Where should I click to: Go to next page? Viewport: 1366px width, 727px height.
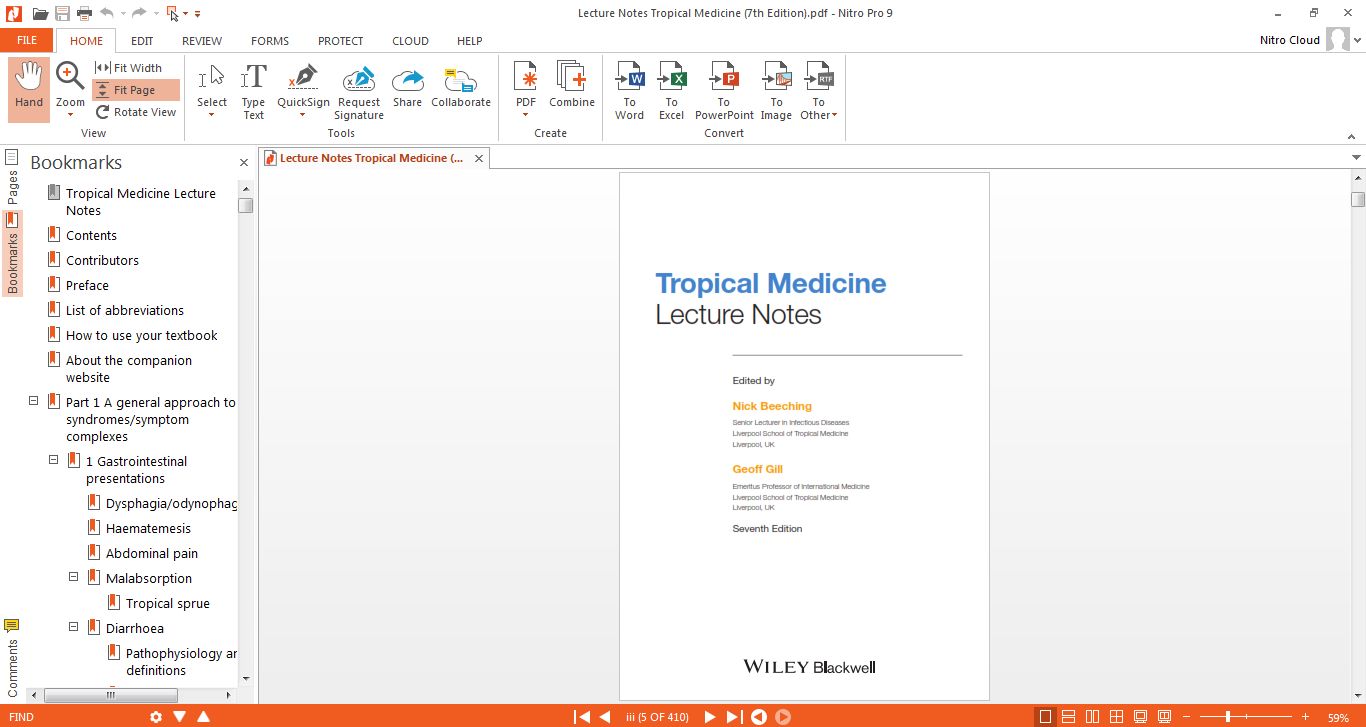click(x=710, y=717)
